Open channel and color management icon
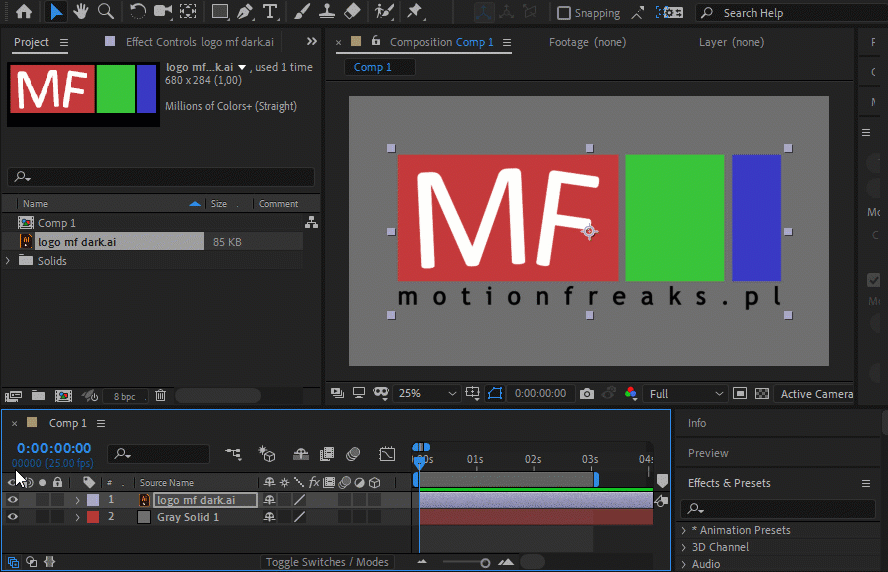 click(x=631, y=394)
